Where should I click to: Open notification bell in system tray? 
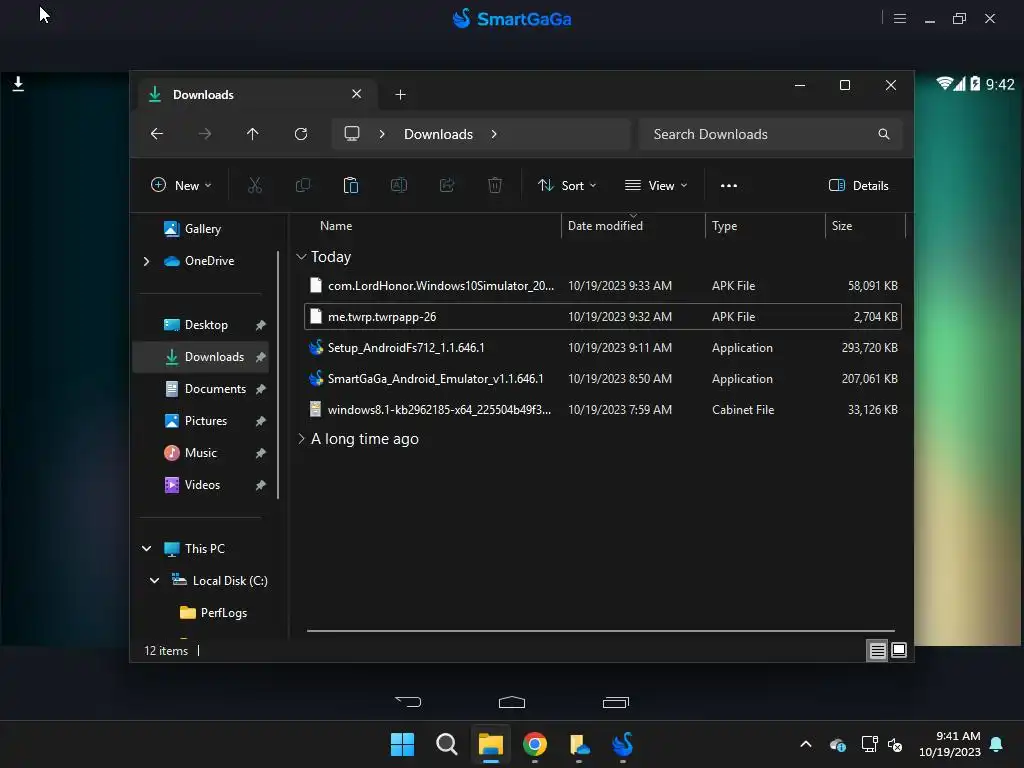point(997,744)
